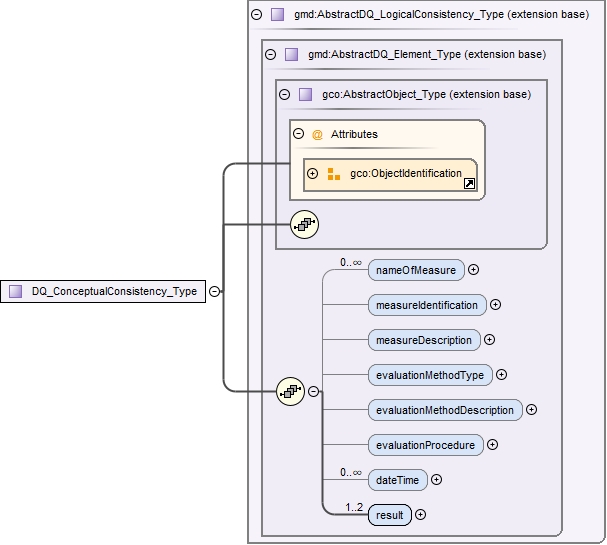Expand the result element
Viewport: 607px width, 545px height.
click(x=420, y=515)
